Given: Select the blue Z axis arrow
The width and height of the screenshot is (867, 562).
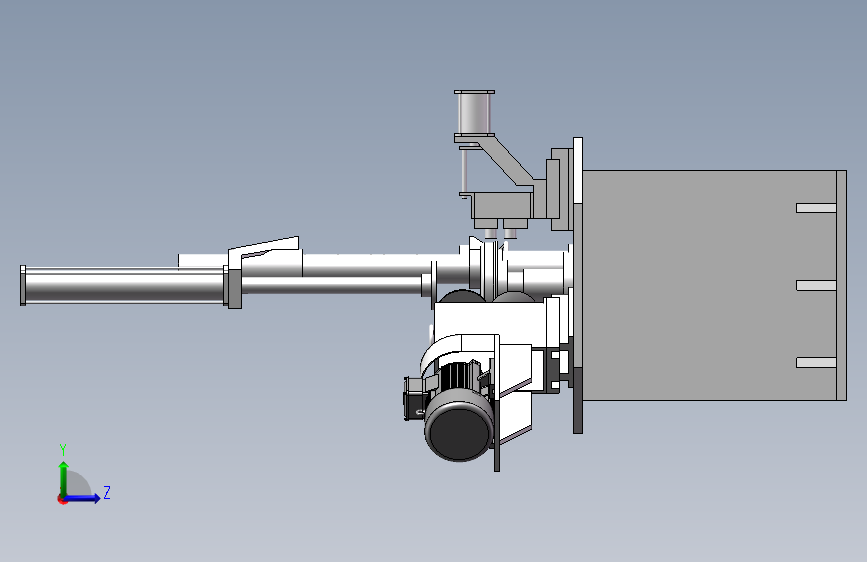Looking at the screenshot, I should pyautogui.click(x=83, y=498).
